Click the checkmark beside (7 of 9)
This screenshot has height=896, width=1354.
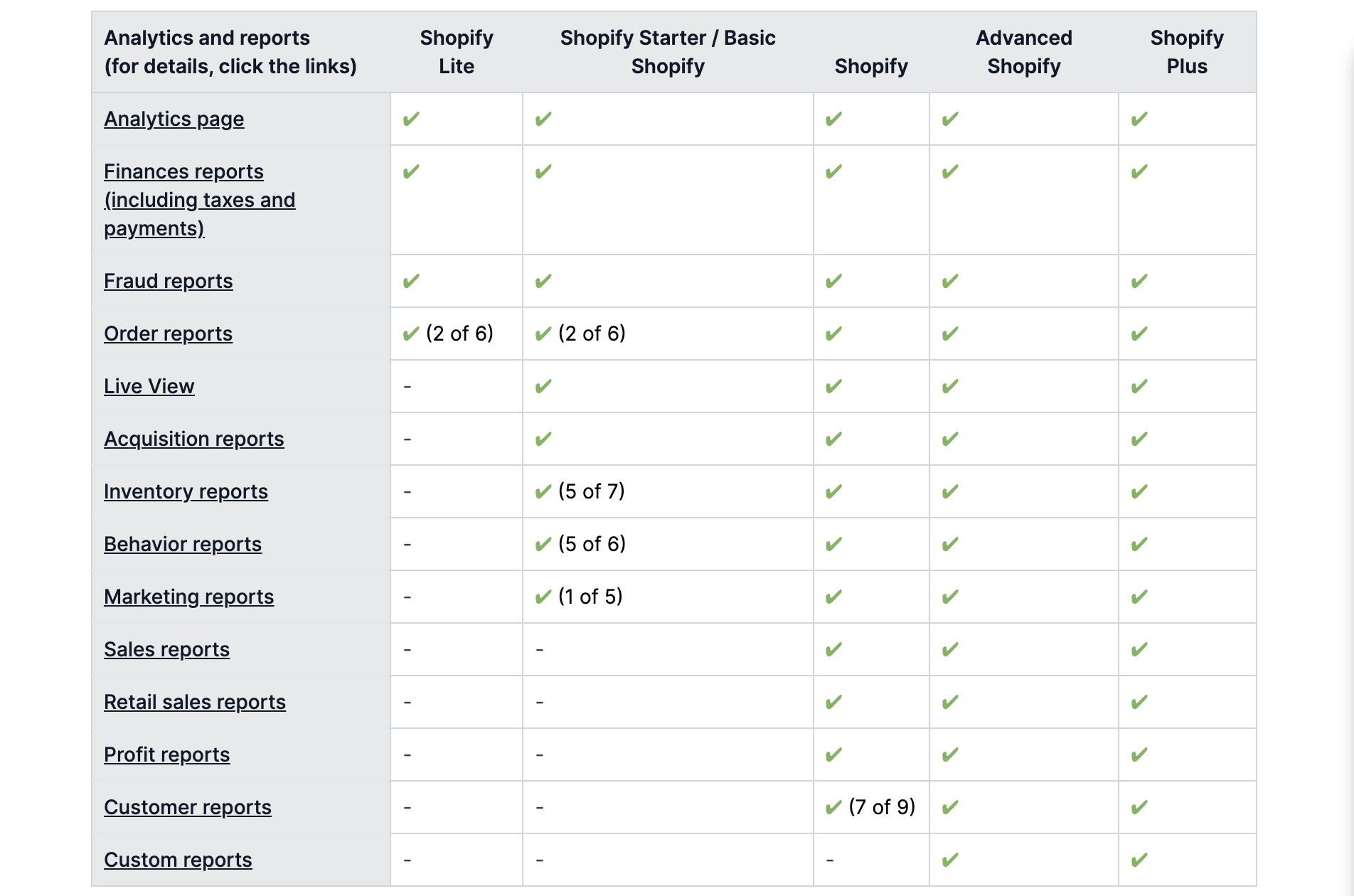point(833,807)
